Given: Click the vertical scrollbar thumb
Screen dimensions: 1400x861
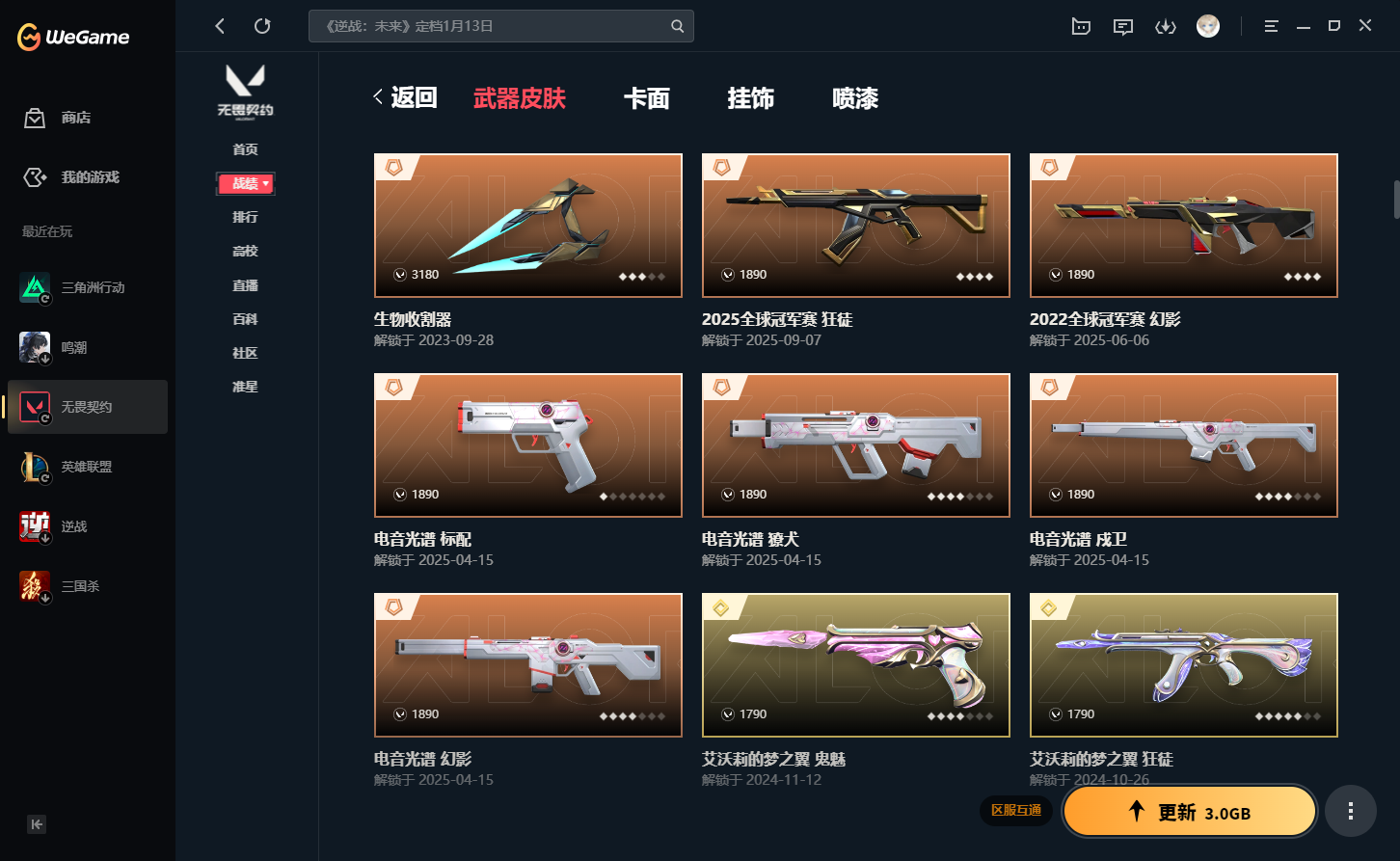Looking at the screenshot, I should 1396,200.
